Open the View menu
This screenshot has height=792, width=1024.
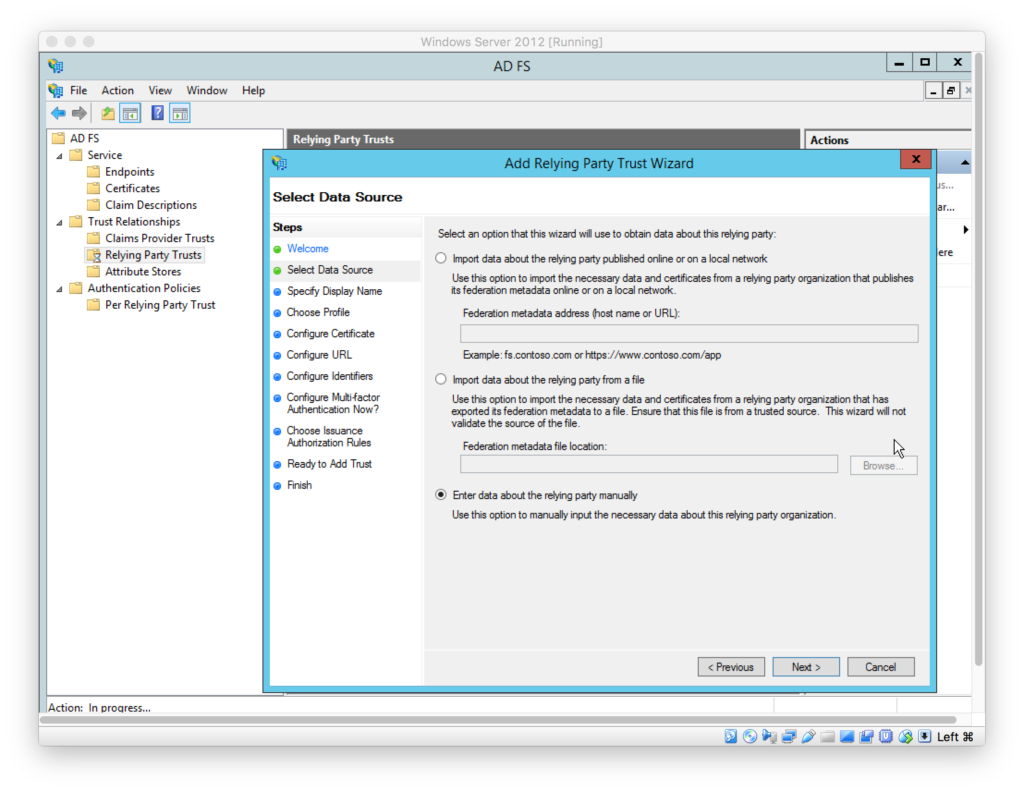tap(160, 90)
